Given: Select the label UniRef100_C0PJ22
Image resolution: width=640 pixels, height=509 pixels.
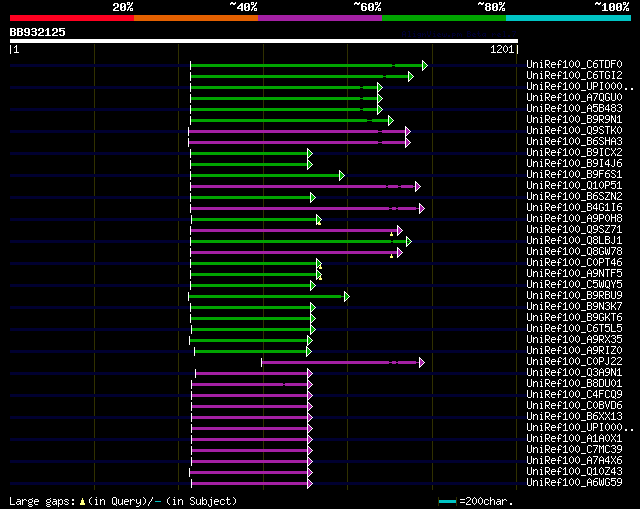Looking at the screenshot, I should 574,362.
